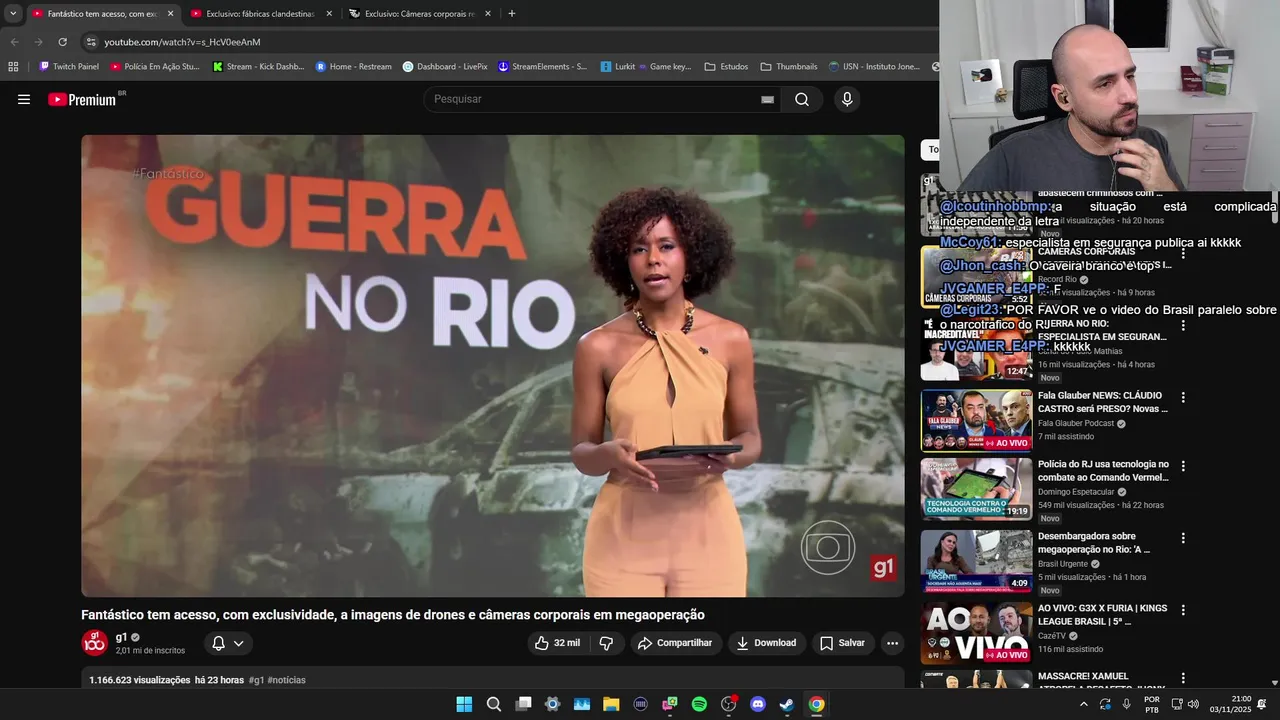Go to YouTube Premium home logo

pos(83,99)
